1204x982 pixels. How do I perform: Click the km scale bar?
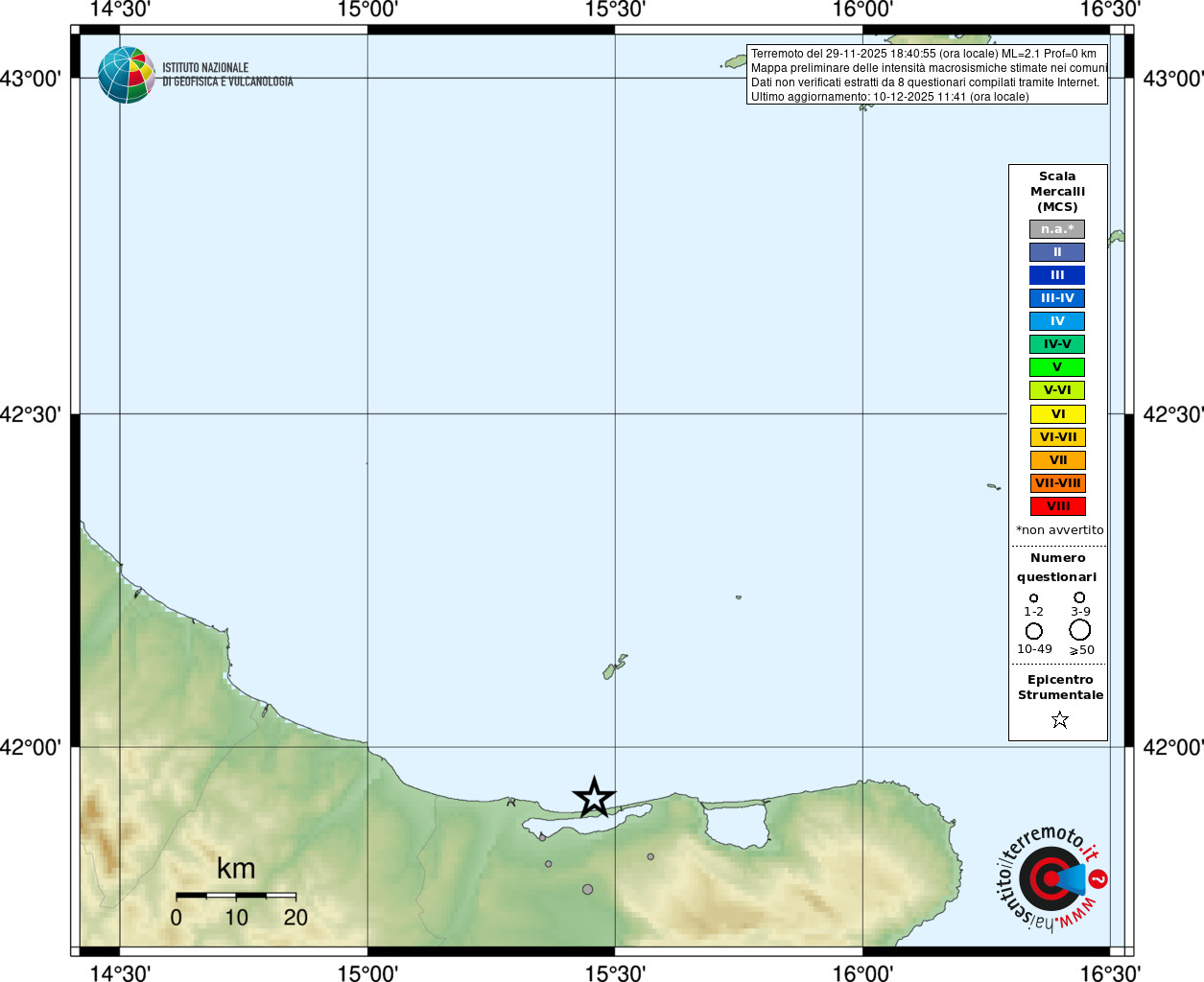236,896
